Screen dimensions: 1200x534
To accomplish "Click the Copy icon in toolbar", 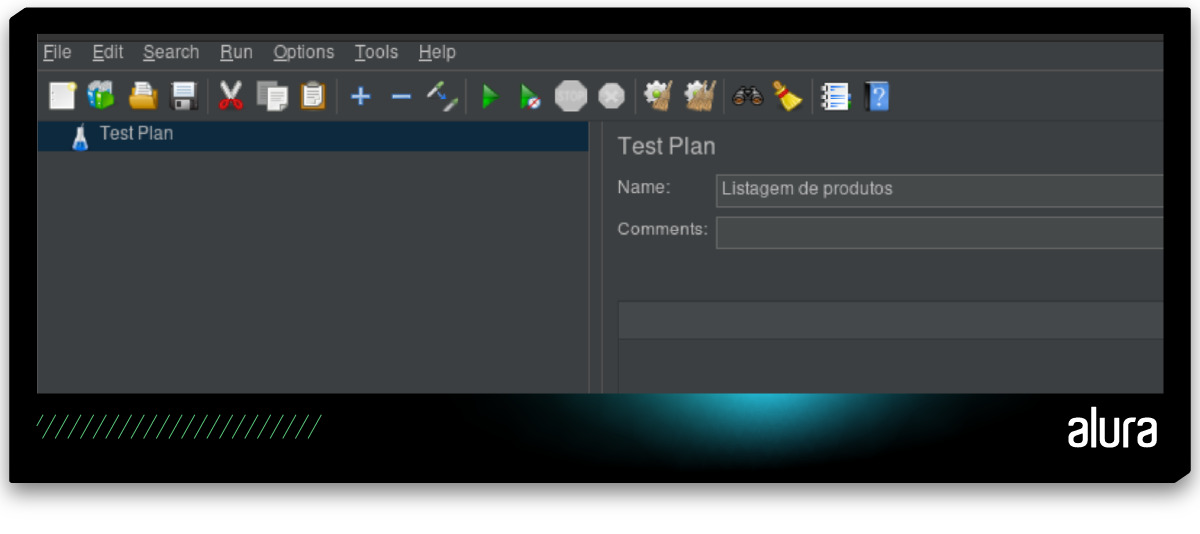I will tap(272, 96).
